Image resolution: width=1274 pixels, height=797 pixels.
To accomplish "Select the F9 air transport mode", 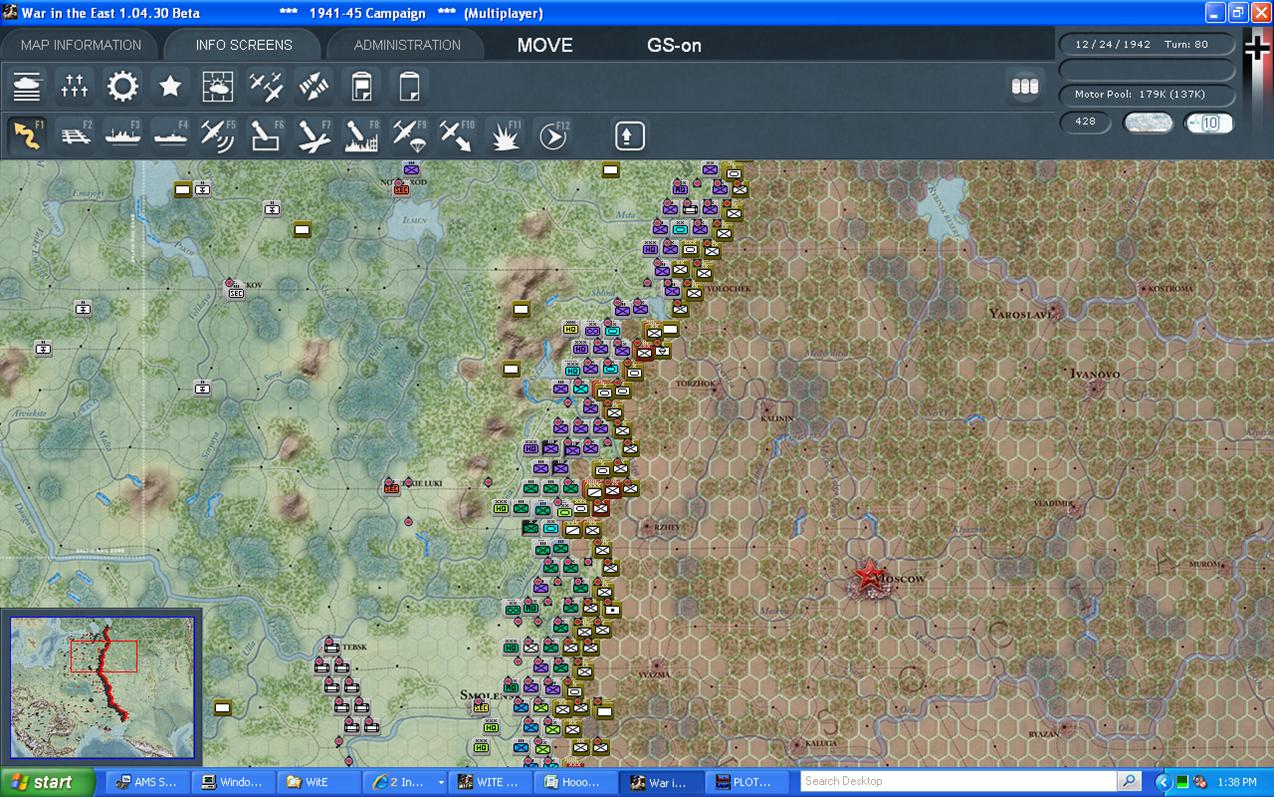I will (408, 135).
